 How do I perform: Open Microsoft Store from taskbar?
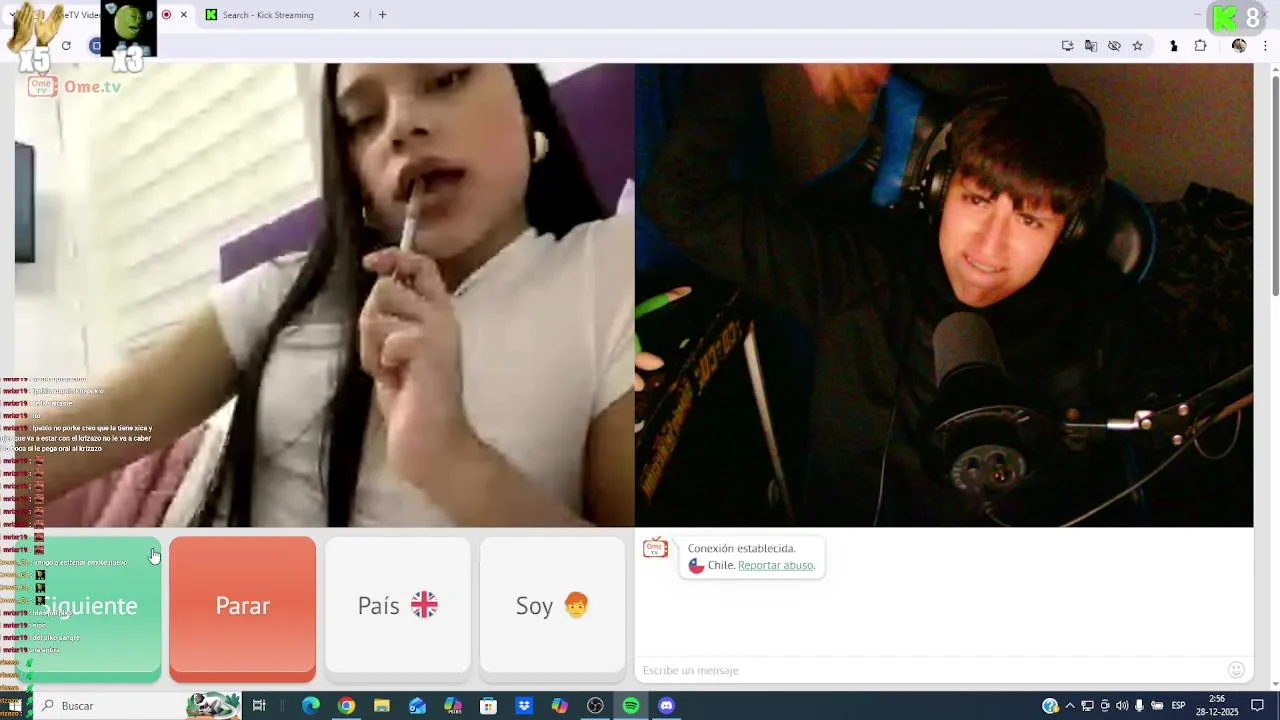(x=488, y=706)
